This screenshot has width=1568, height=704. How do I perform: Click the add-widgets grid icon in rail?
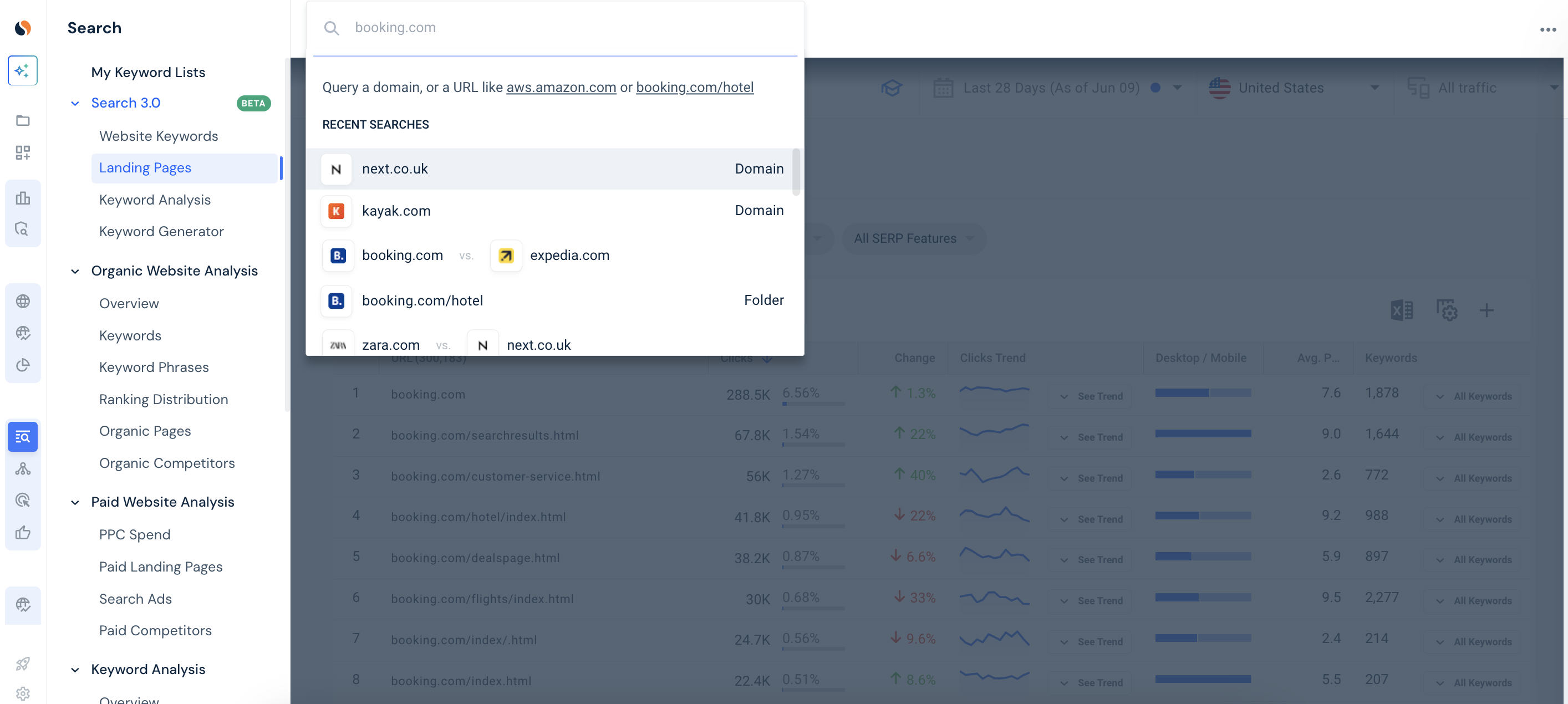23,152
